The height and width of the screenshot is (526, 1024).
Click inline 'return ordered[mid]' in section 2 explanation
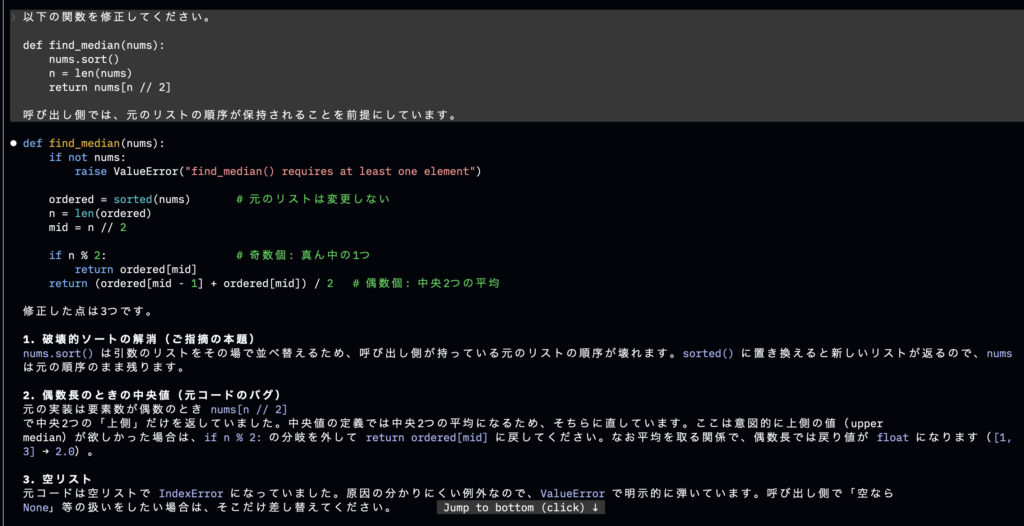point(426,437)
